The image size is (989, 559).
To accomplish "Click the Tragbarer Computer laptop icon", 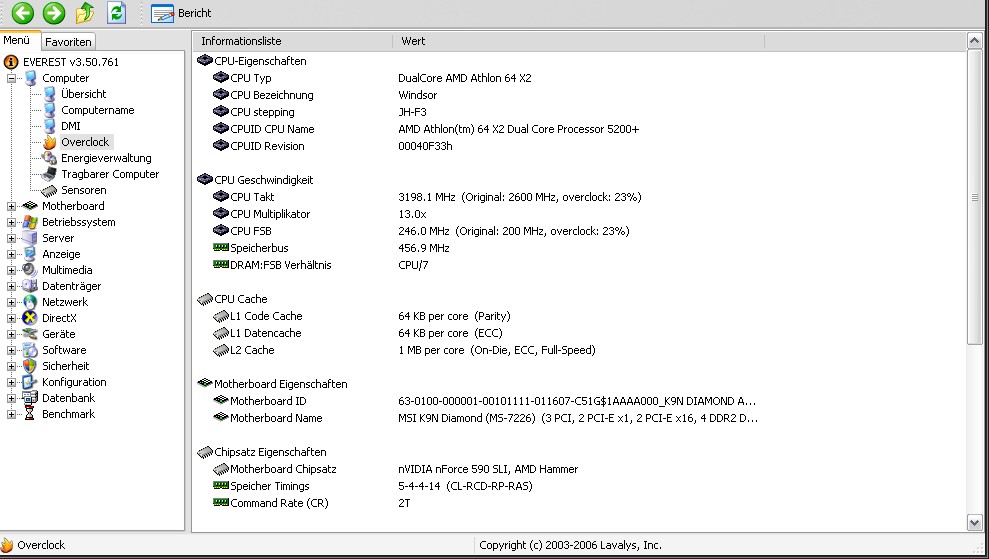I will tap(49, 174).
